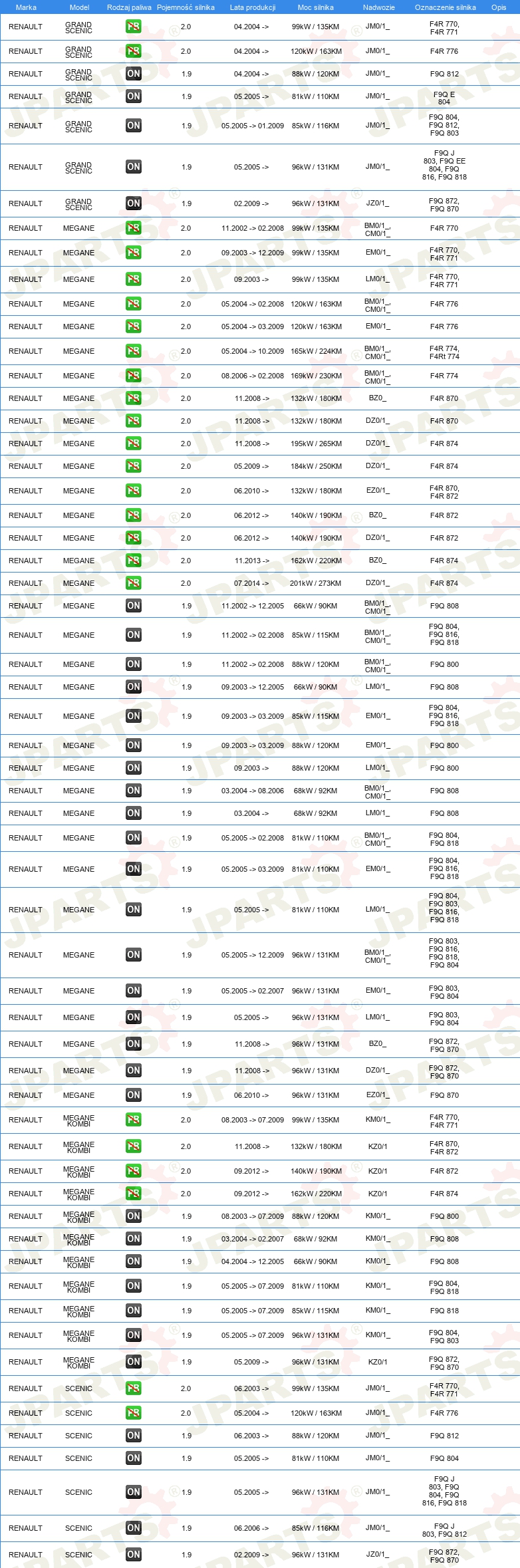Click diesel ON icon in Grand Scenic 88kW row
The height and width of the screenshot is (1568, 520).
point(134,74)
